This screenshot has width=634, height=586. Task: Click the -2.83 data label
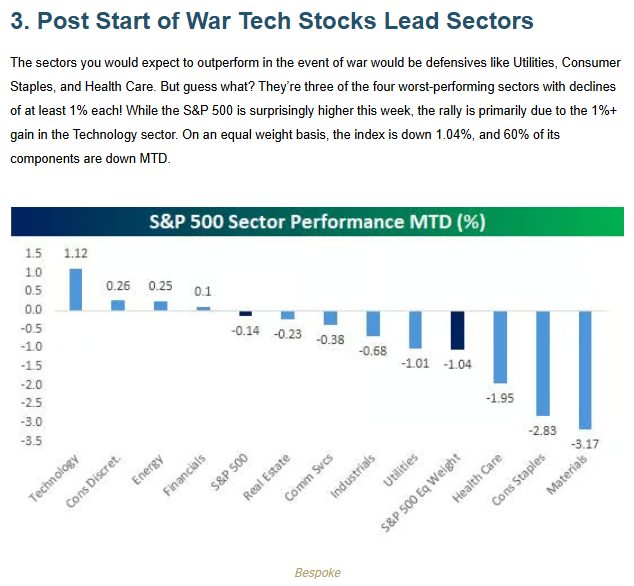click(x=543, y=429)
